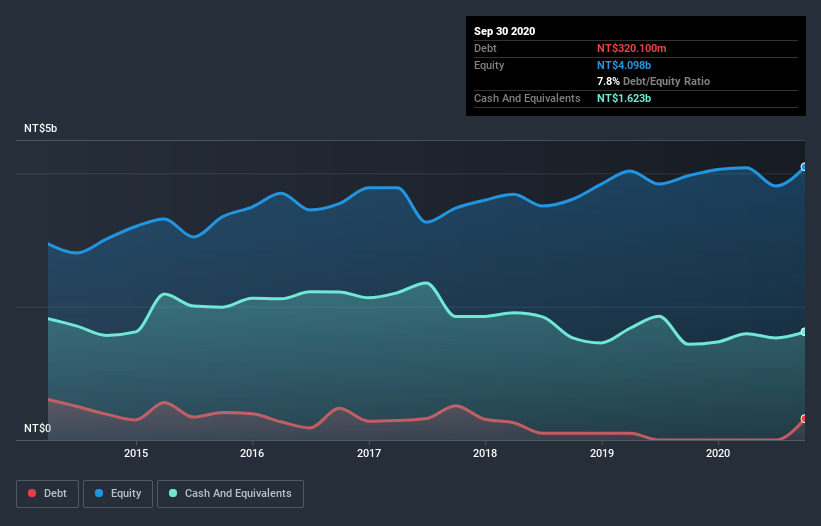Image resolution: width=821 pixels, height=526 pixels.
Task: Click the teal Cash And Equivalents legend dot
Action: 173,493
